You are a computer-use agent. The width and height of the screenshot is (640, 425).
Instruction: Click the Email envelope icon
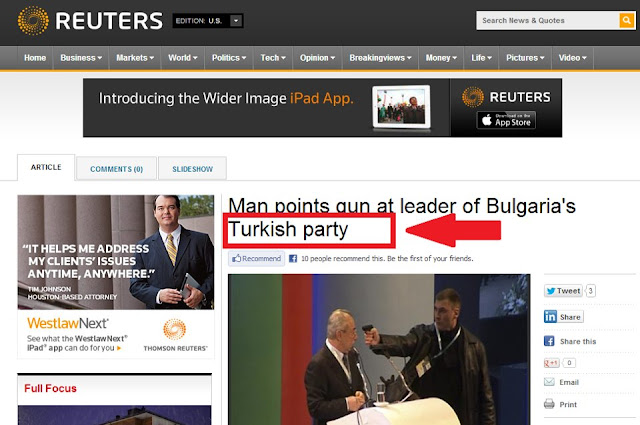tap(549, 382)
